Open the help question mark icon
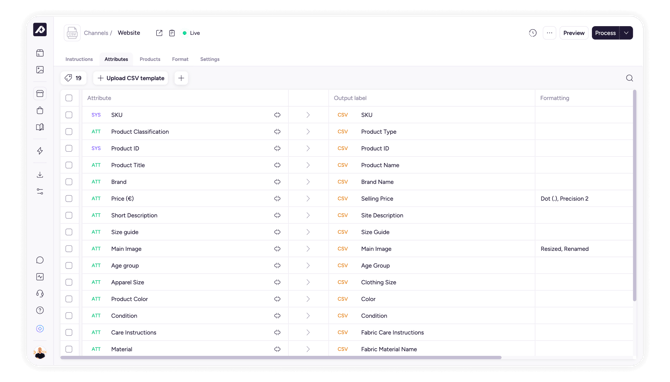The width and height of the screenshot is (670, 382). pos(40,310)
